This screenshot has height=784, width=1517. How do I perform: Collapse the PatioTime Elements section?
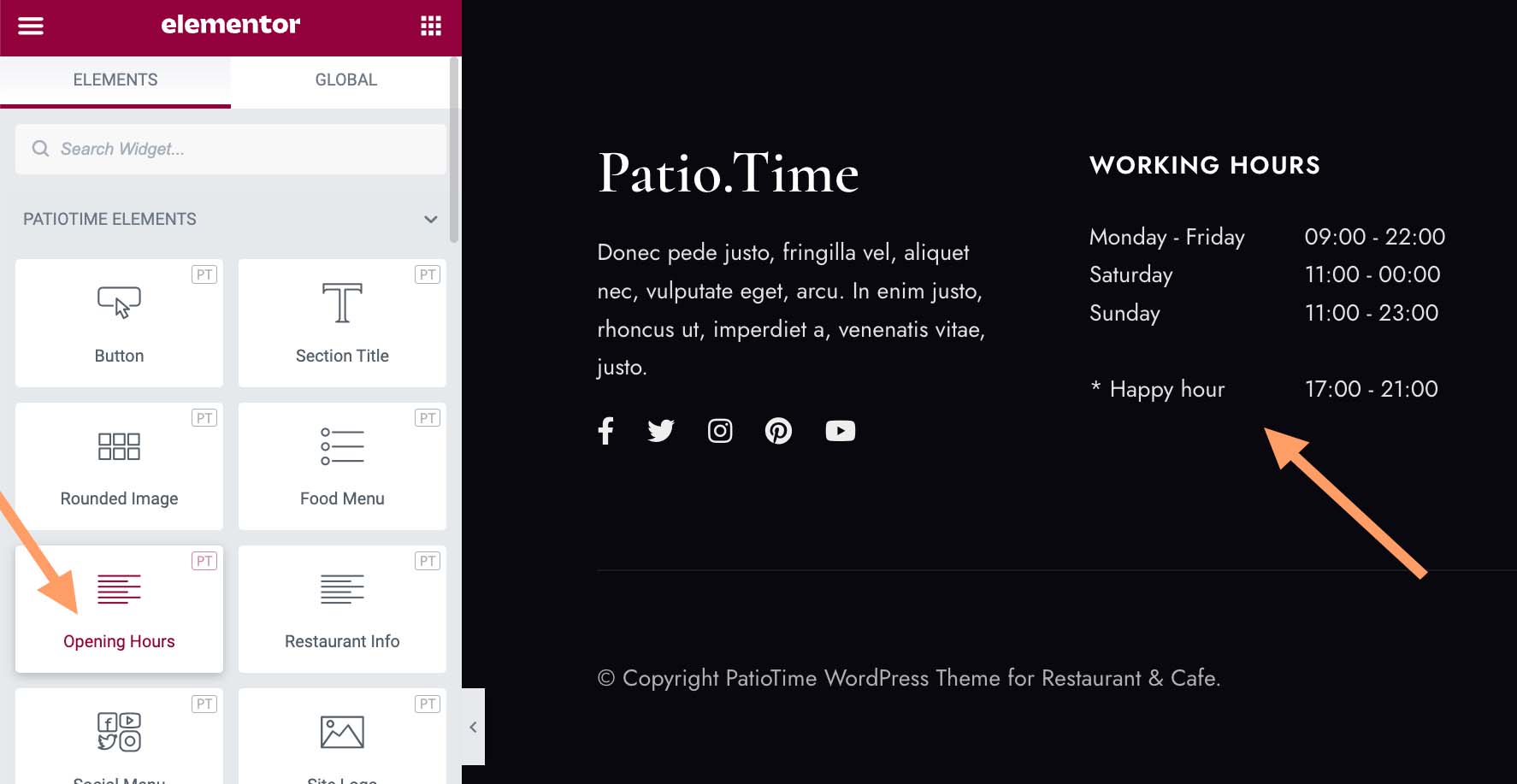click(x=431, y=220)
